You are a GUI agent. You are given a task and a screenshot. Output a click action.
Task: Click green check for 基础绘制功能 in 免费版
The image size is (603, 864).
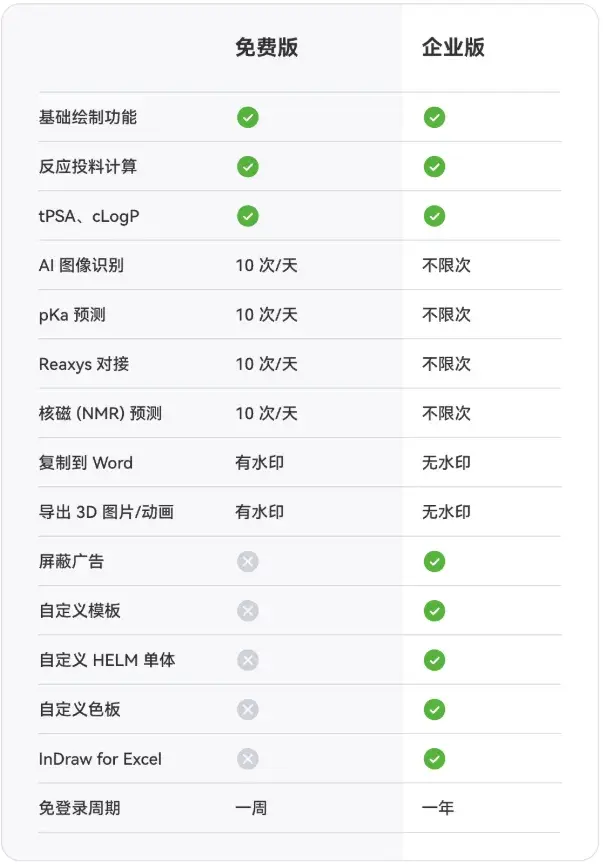[x=248, y=118]
